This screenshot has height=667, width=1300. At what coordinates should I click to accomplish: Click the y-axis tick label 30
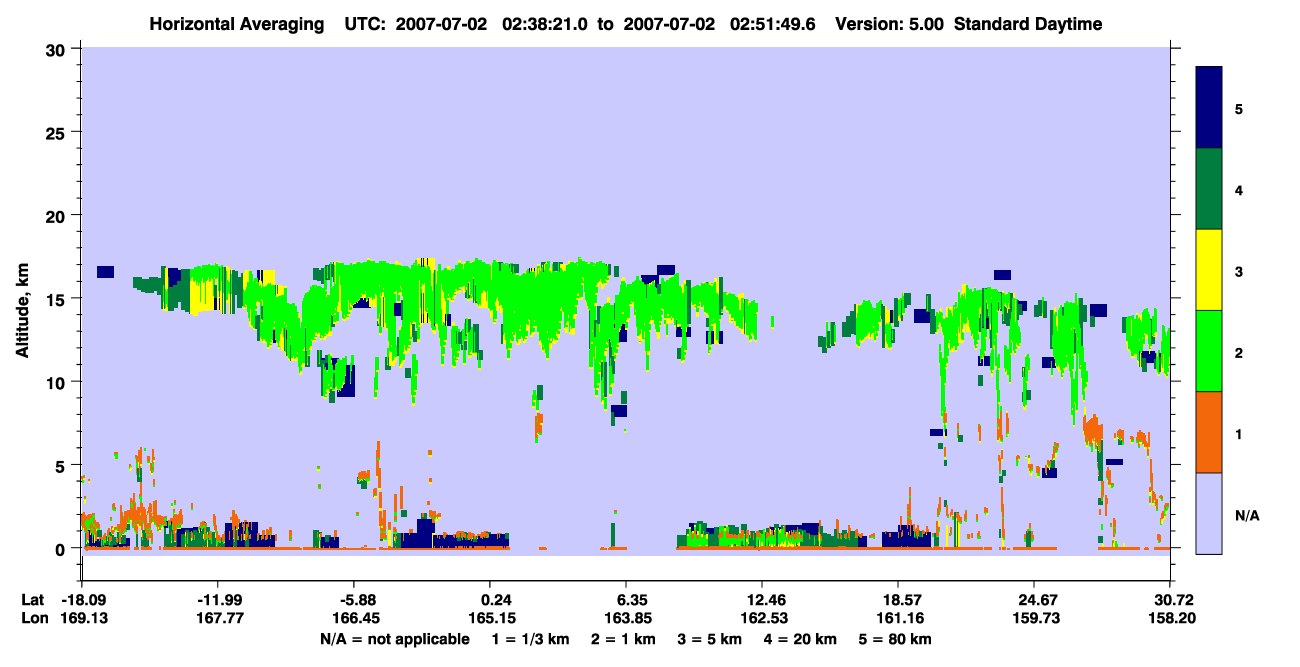tap(58, 49)
